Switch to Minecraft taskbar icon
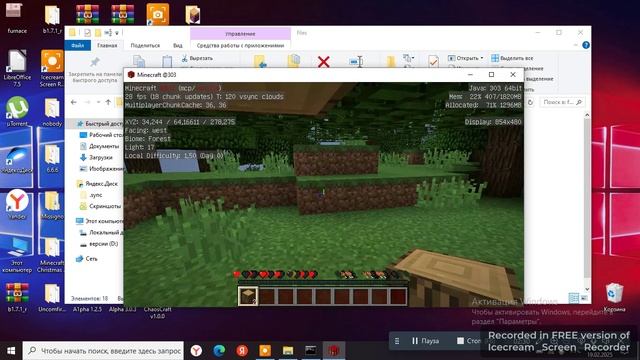Viewport: 640px width, 360px height. 334,351
